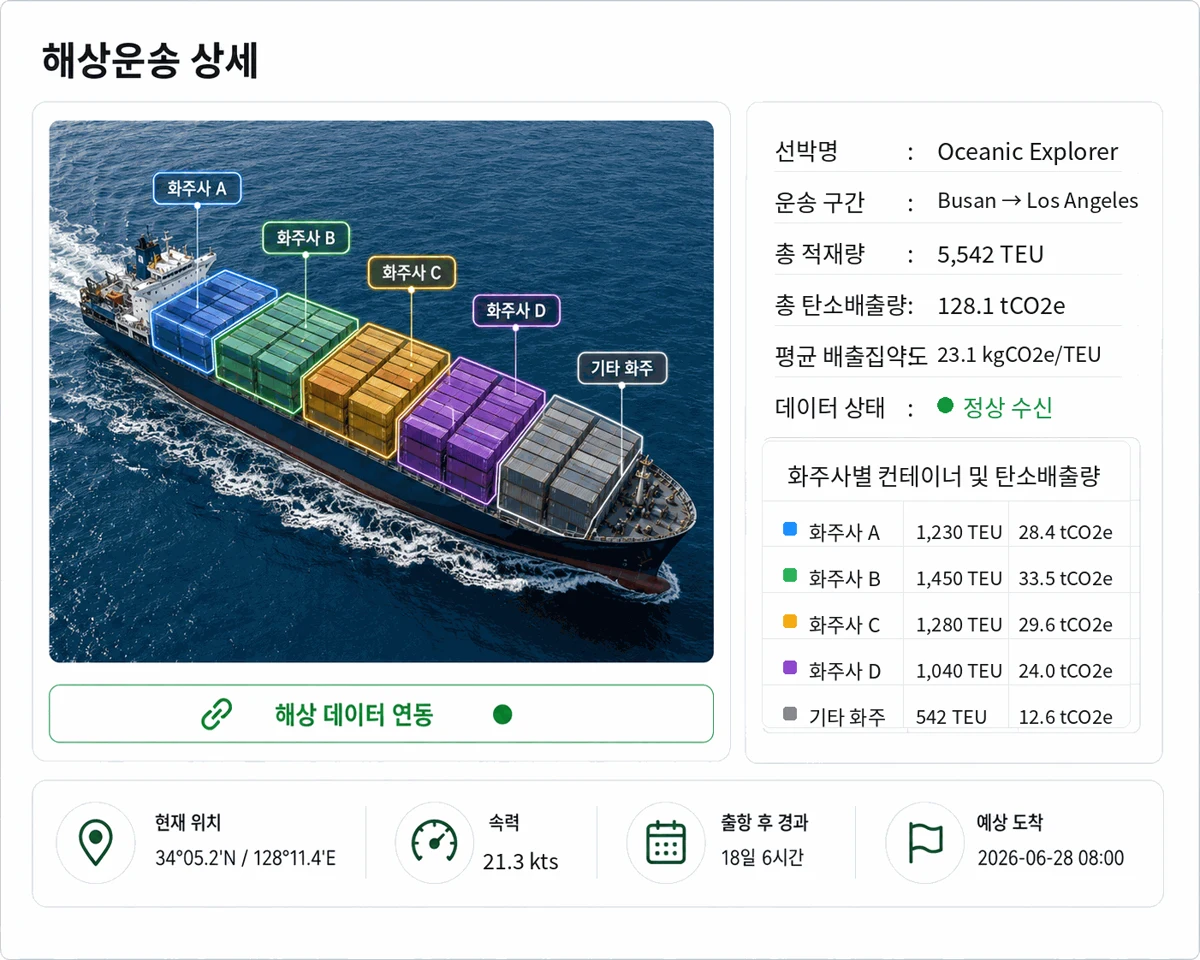Click the purple swatch for 화주사 D in table
The width and height of the screenshot is (1200, 960).
[790, 668]
